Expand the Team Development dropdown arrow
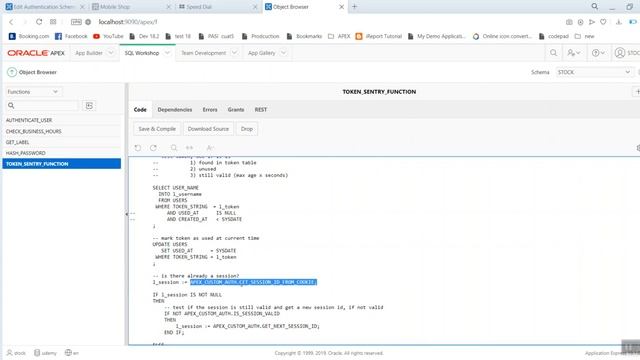Image resolution: width=640 pixels, height=360 pixels. (x=234, y=53)
